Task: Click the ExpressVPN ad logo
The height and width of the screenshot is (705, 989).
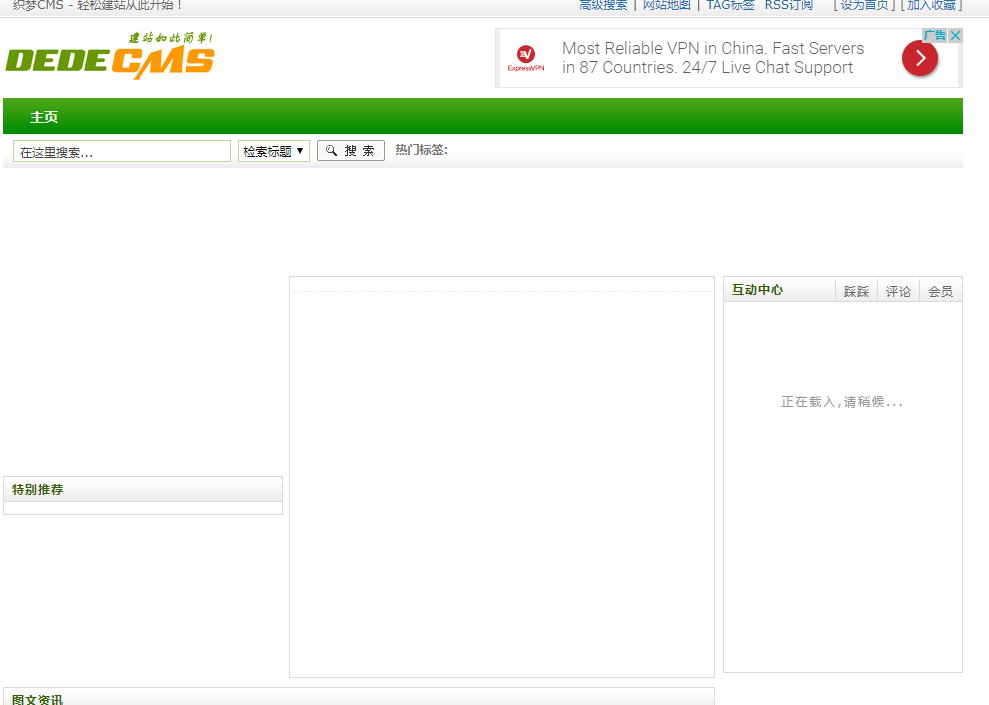Action: pyautogui.click(x=526, y=58)
